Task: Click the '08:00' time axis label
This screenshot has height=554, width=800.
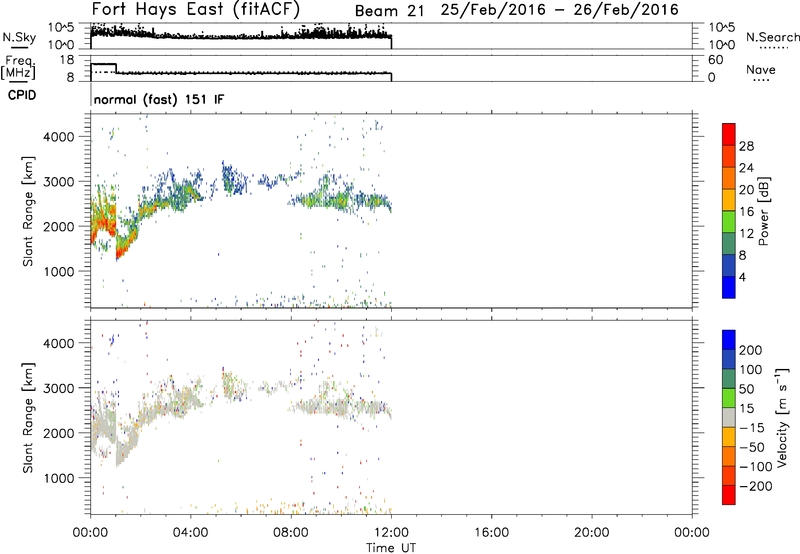Action: click(x=291, y=533)
